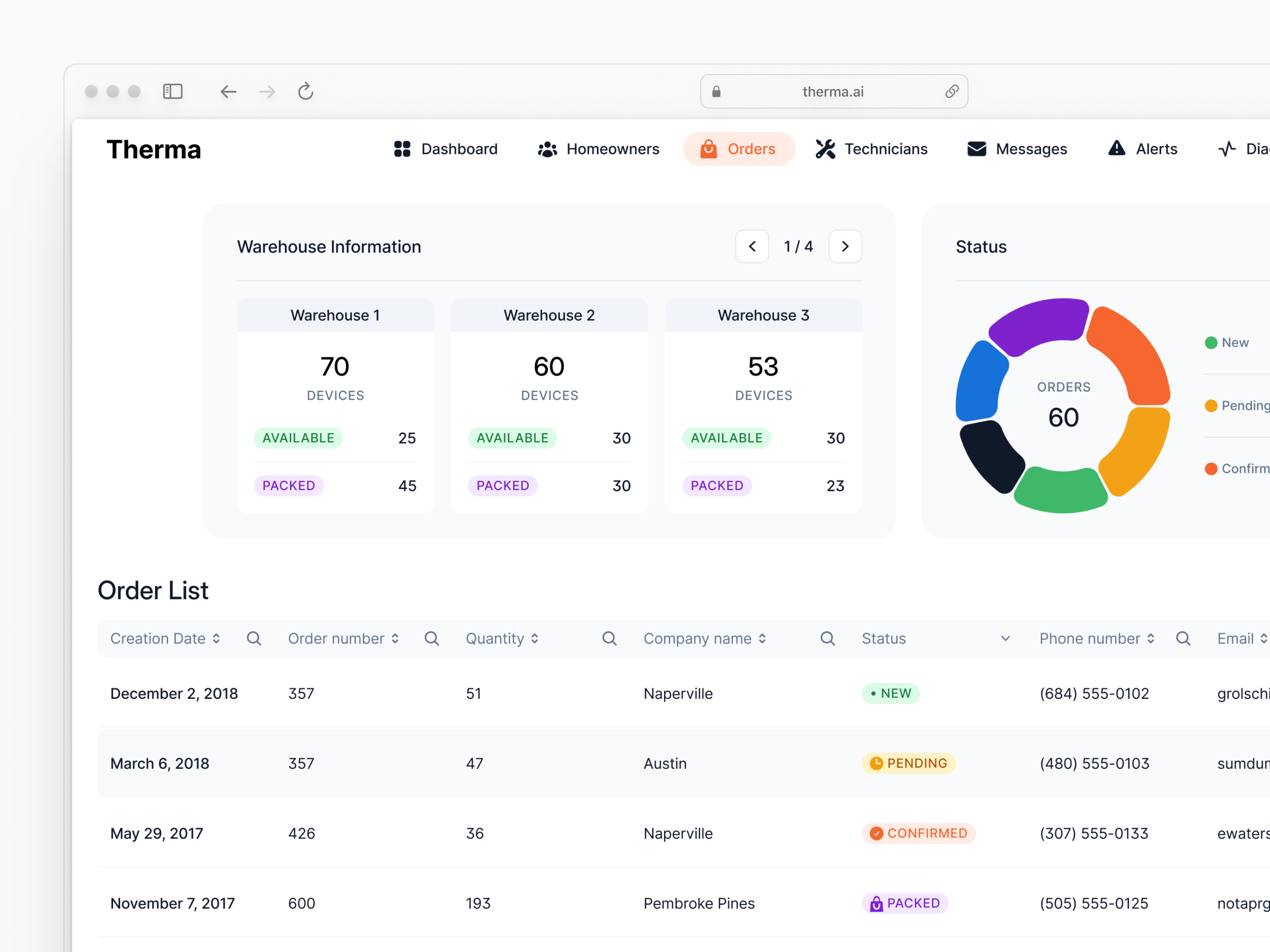1270x952 pixels.
Task: Sort the table by Quantity
Action: [x=535, y=638]
